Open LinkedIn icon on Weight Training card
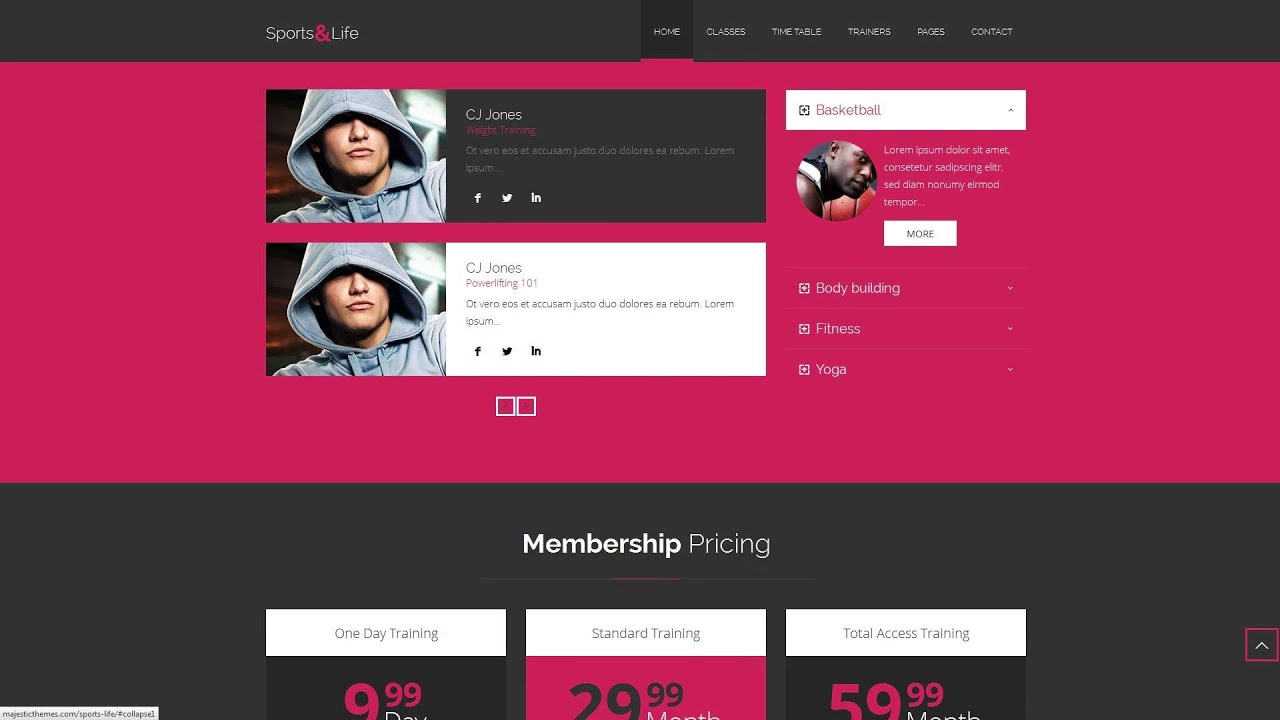 536,198
